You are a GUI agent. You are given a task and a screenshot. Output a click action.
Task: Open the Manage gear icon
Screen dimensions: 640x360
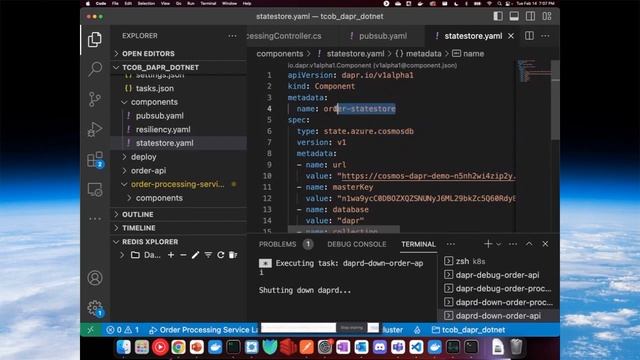pos(95,308)
